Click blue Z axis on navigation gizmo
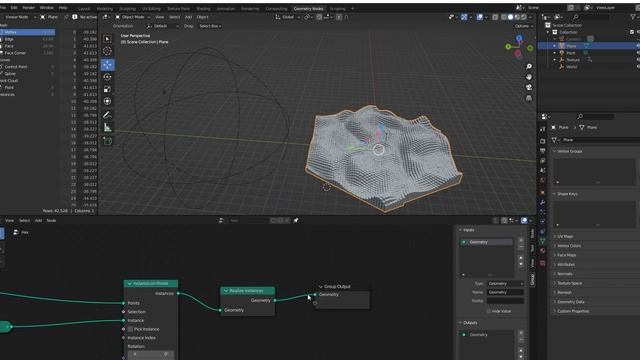Screen dimensions: 640x360 tap(519, 38)
